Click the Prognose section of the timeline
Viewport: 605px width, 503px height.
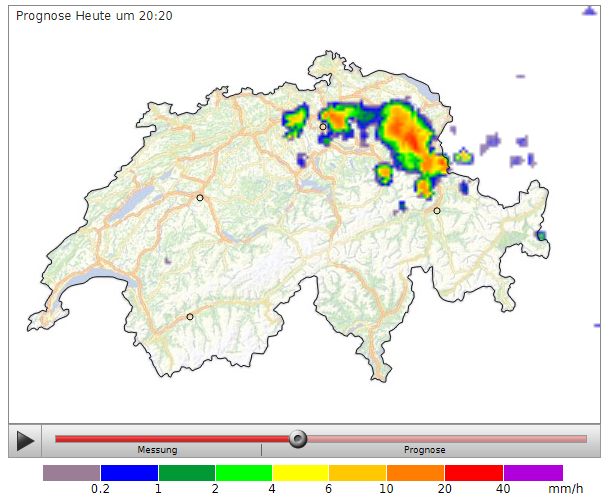(x=424, y=450)
